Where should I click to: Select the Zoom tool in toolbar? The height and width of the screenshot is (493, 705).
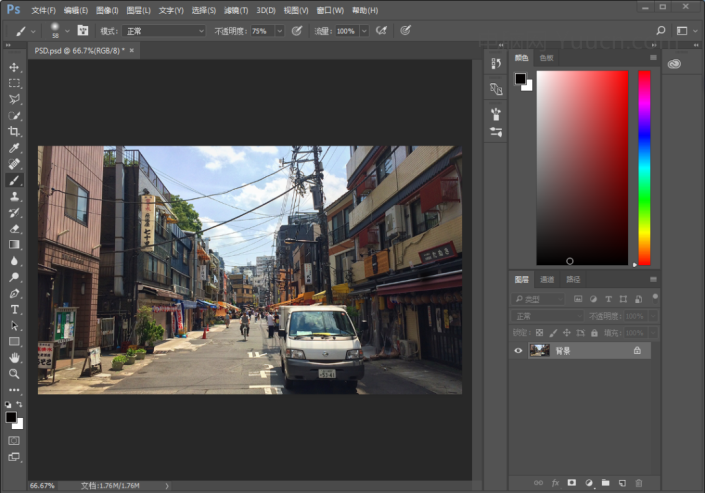click(14, 373)
